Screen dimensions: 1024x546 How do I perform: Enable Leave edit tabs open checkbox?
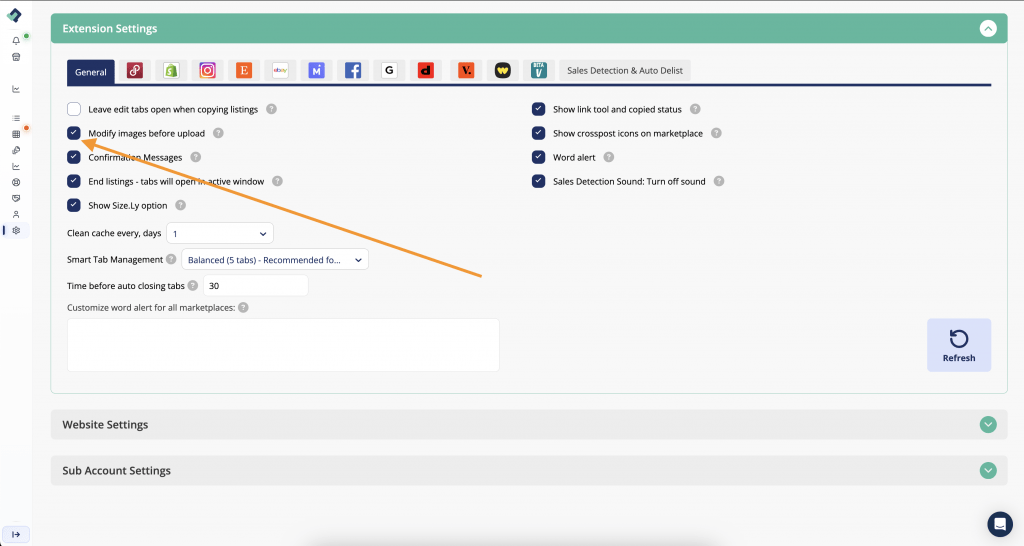[x=74, y=109]
